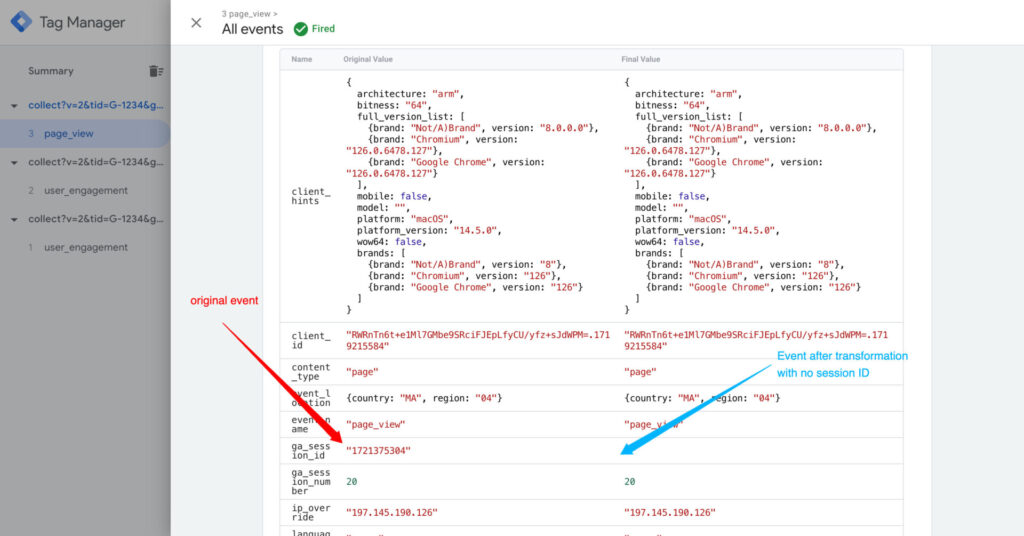
Task: Select the user_engagement event numbered 1
Action: tap(85, 247)
